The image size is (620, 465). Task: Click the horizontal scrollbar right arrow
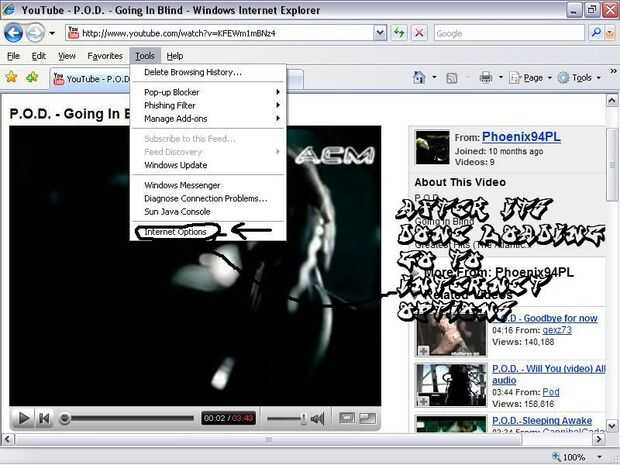click(x=599, y=439)
